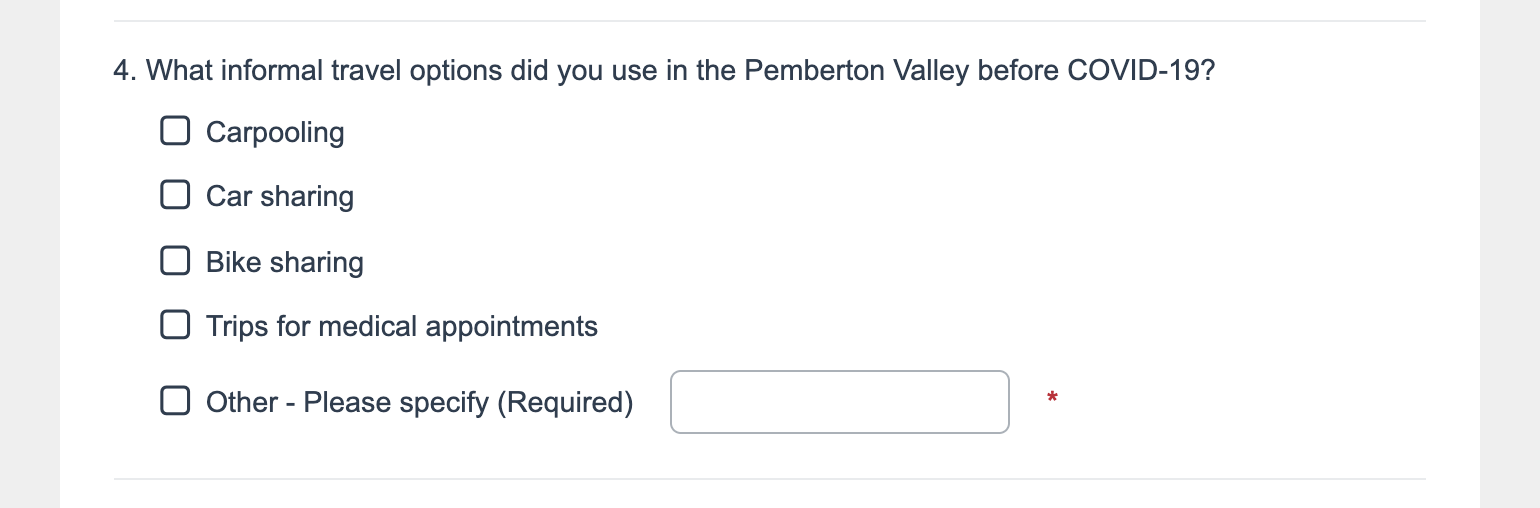
Task: Click the divider line above question 4
Action: pos(770,21)
